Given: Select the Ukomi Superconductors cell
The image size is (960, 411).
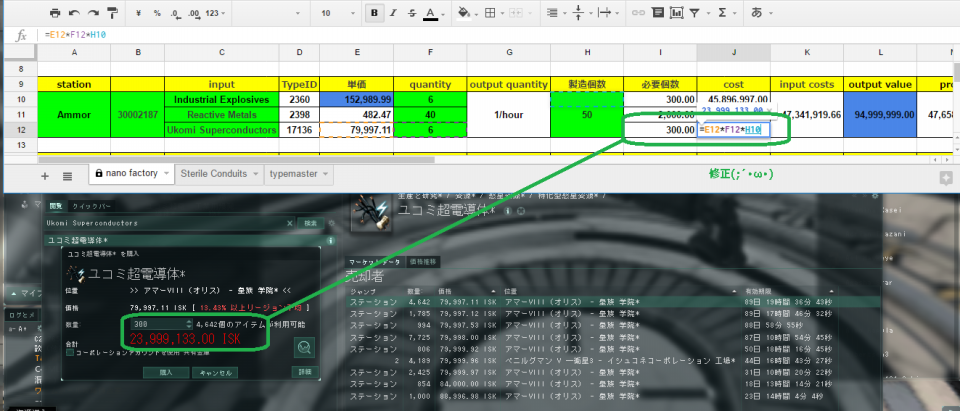Looking at the screenshot, I should pos(222,130).
